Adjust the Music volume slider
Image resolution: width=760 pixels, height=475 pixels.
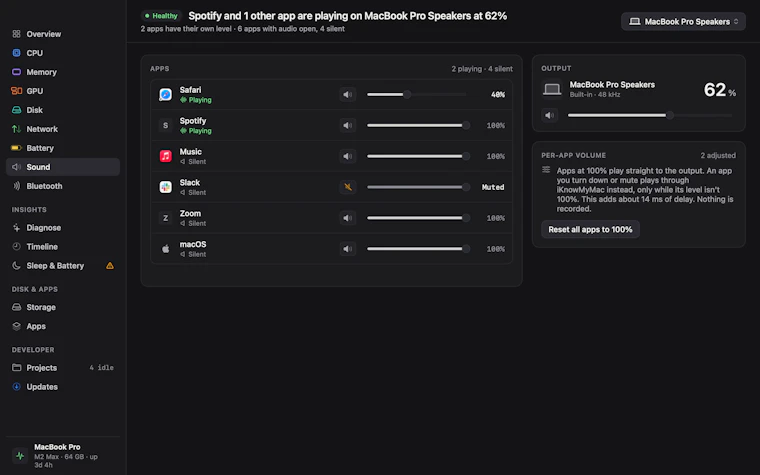click(418, 156)
